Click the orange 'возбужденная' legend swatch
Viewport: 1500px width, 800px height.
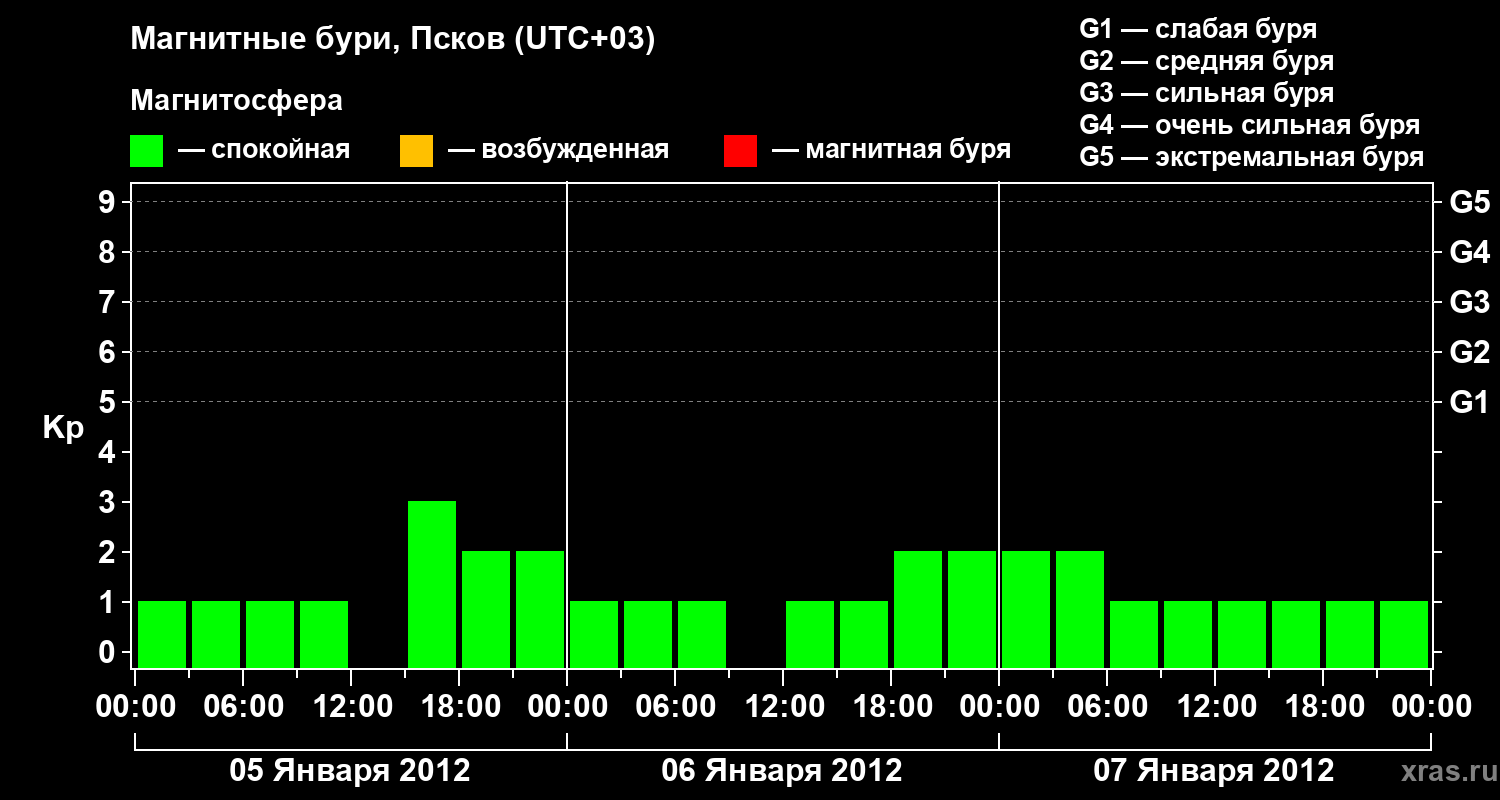(x=416, y=151)
